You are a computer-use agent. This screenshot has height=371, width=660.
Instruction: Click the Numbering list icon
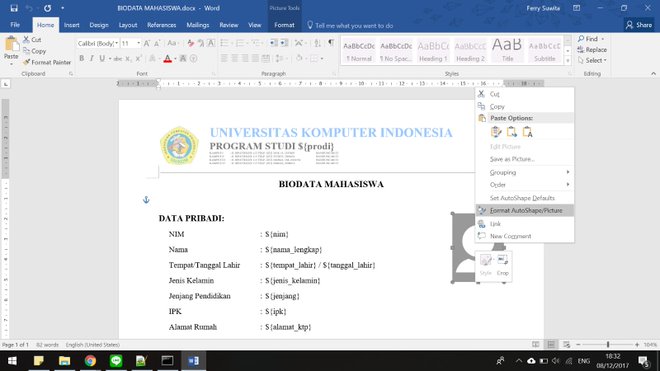coord(240,43)
